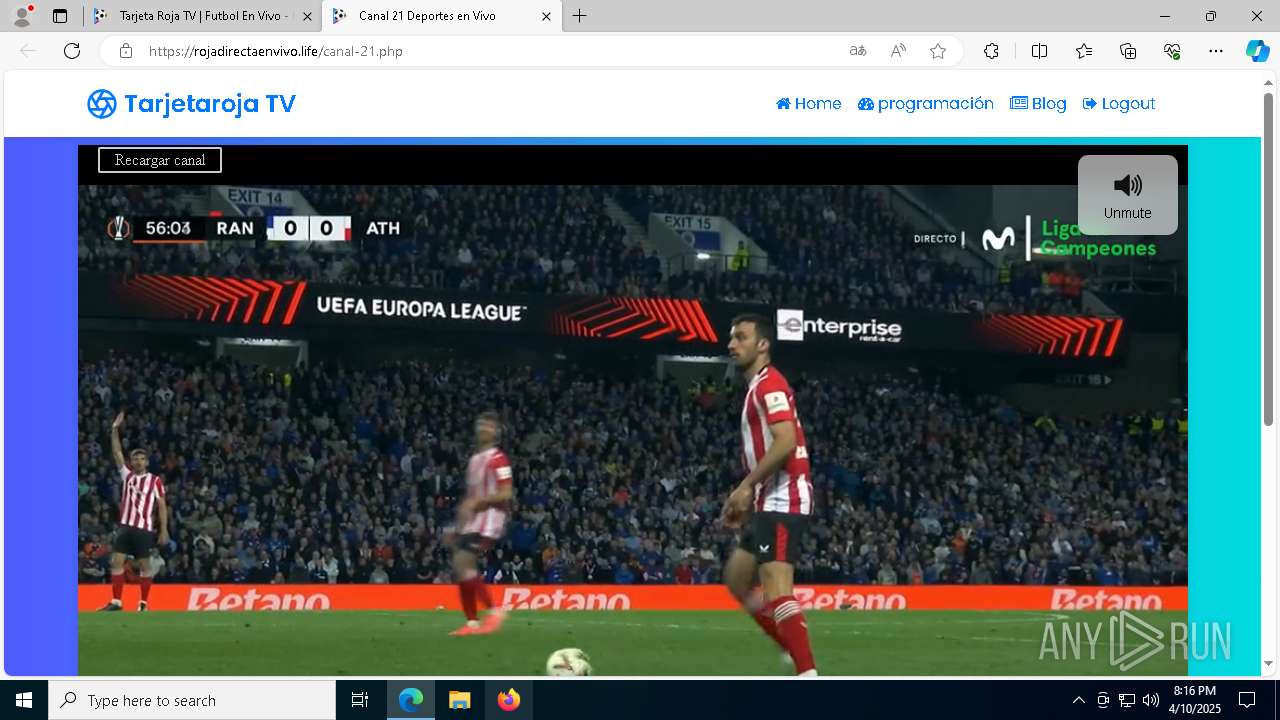The width and height of the screenshot is (1280, 720).
Task: Click the browser profile avatar icon
Action: tap(22, 16)
